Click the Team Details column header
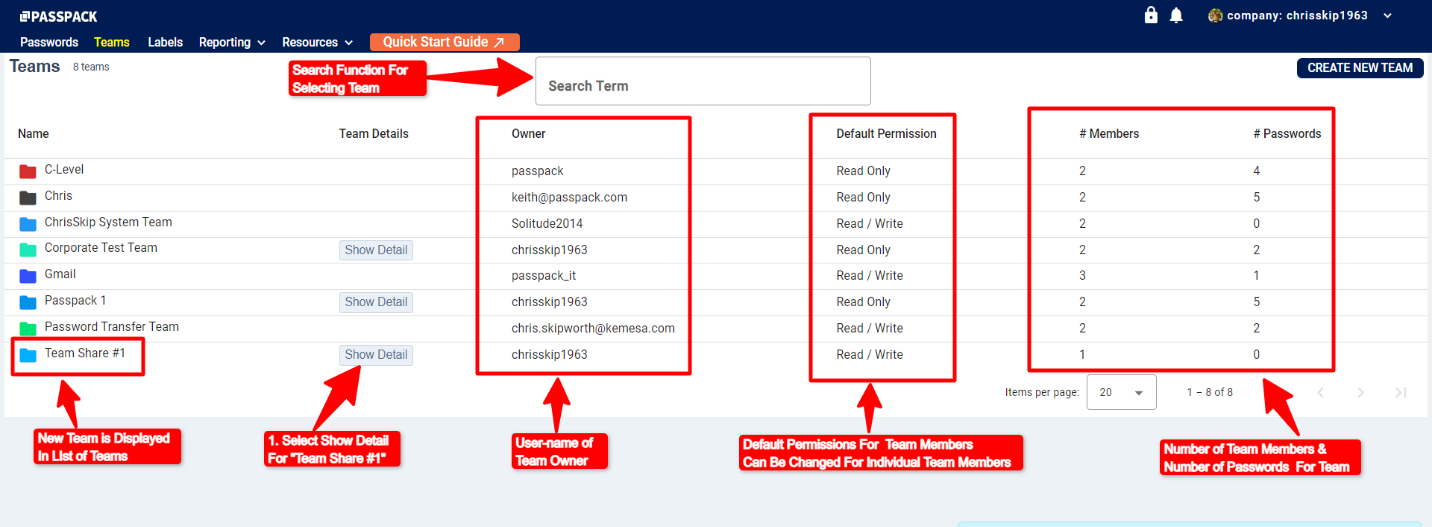Image resolution: width=1432 pixels, height=527 pixels. pyautogui.click(x=374, y=134)
